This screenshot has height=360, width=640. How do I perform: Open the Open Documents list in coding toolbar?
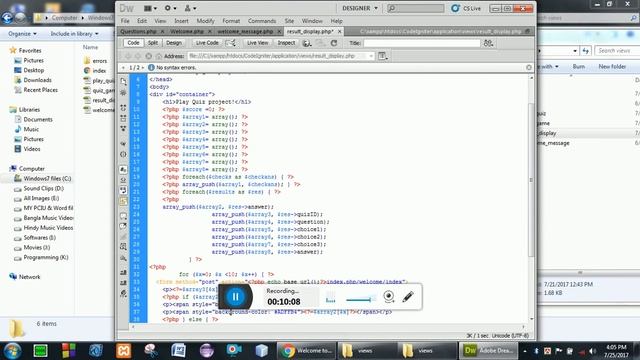coord(123,82)
